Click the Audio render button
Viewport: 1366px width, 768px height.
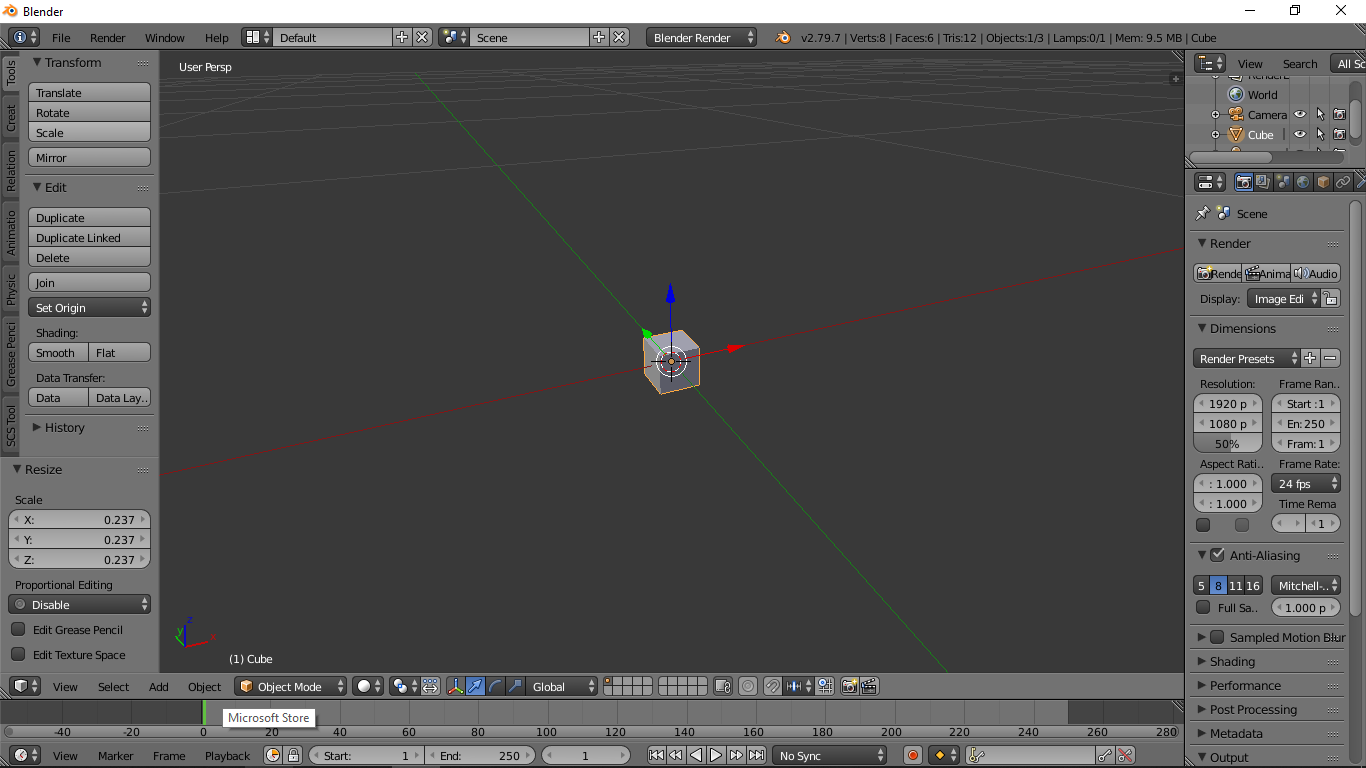point(1316,273)
